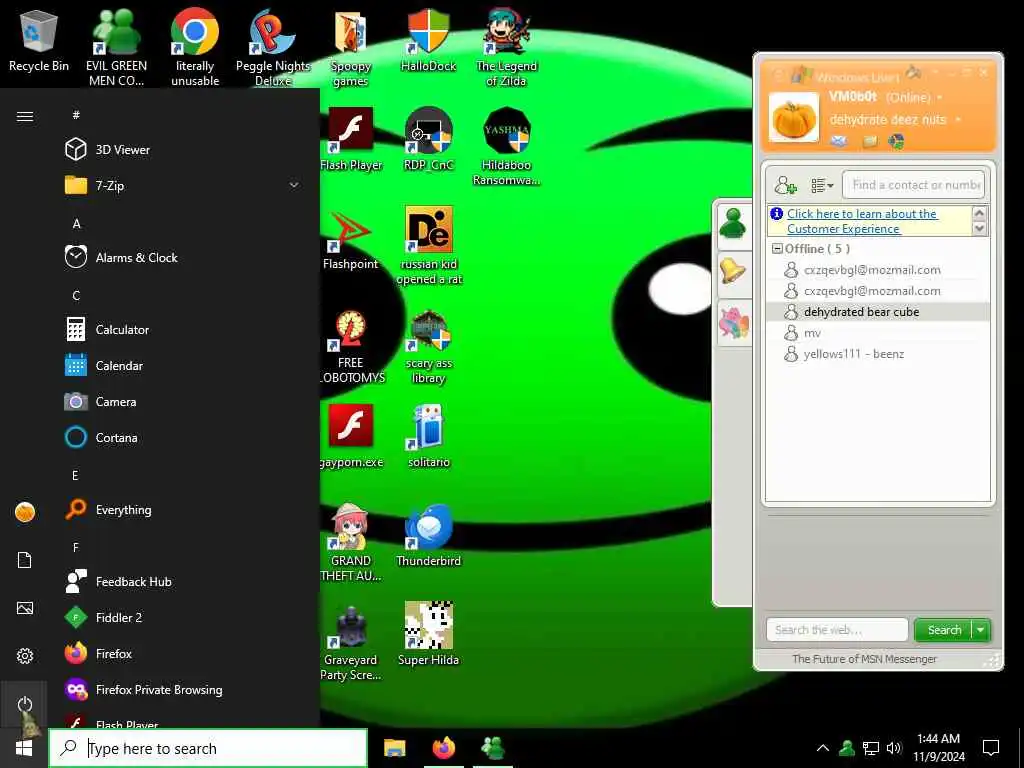This screenshot has width=1024, height=768.
Task: Click the MSN Today globe icon
Action: 897,141
